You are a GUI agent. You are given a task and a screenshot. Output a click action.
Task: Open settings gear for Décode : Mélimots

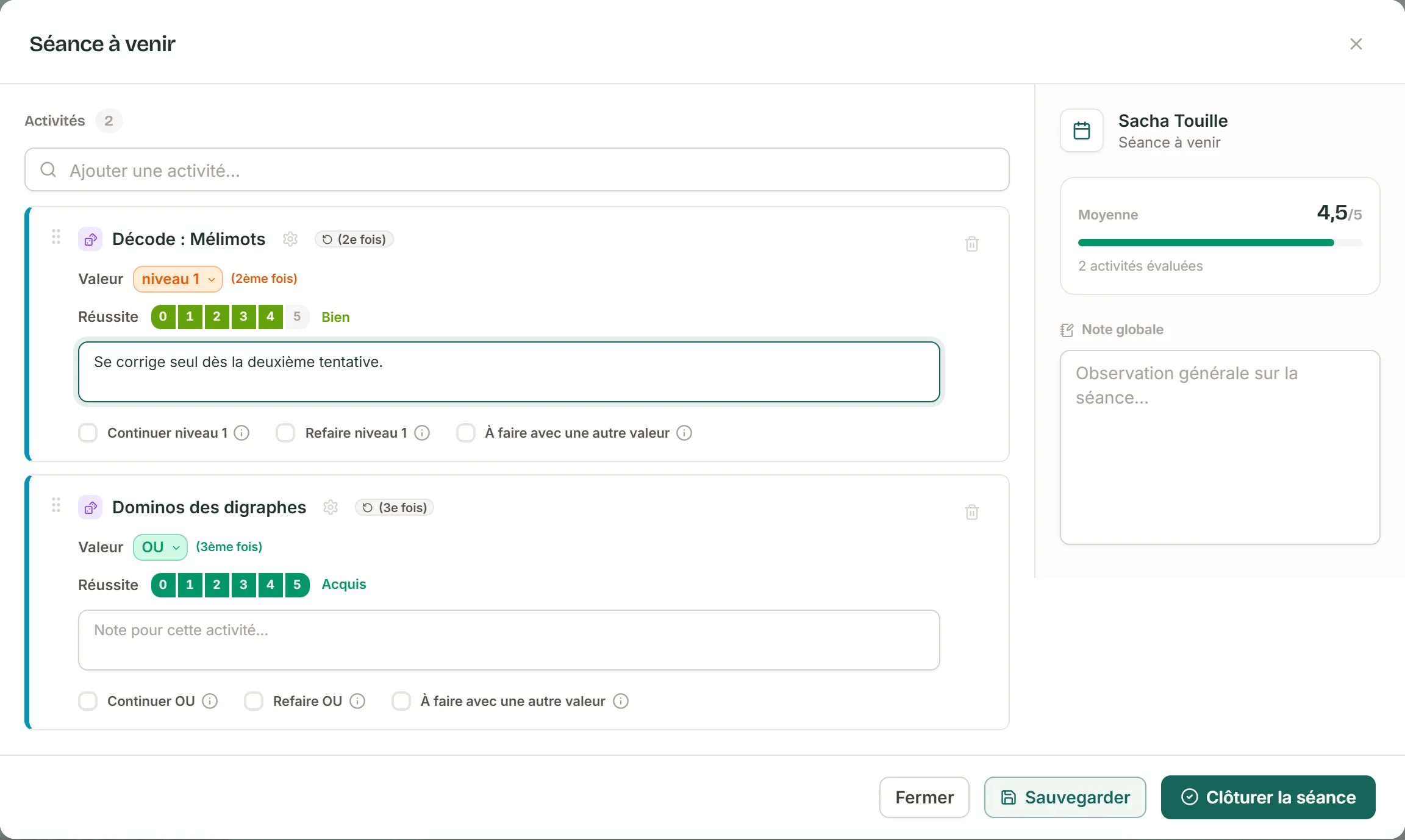coord(290,239)
